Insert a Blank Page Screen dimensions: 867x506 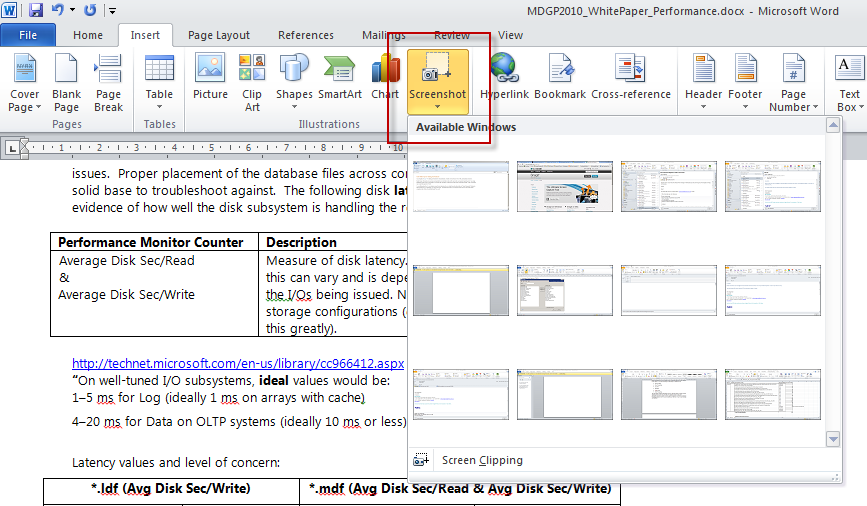pyautogui.click(x=66, y=82)
